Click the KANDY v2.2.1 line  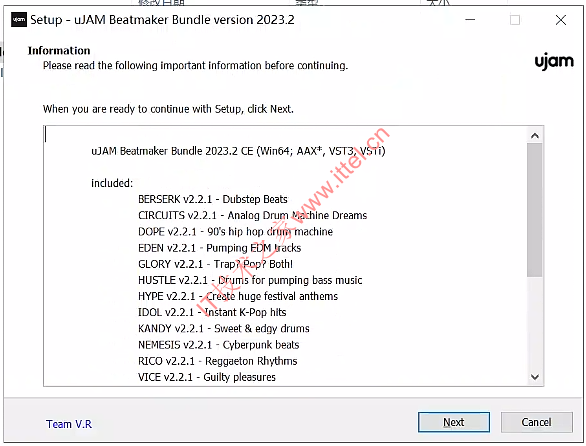[224, 328]
